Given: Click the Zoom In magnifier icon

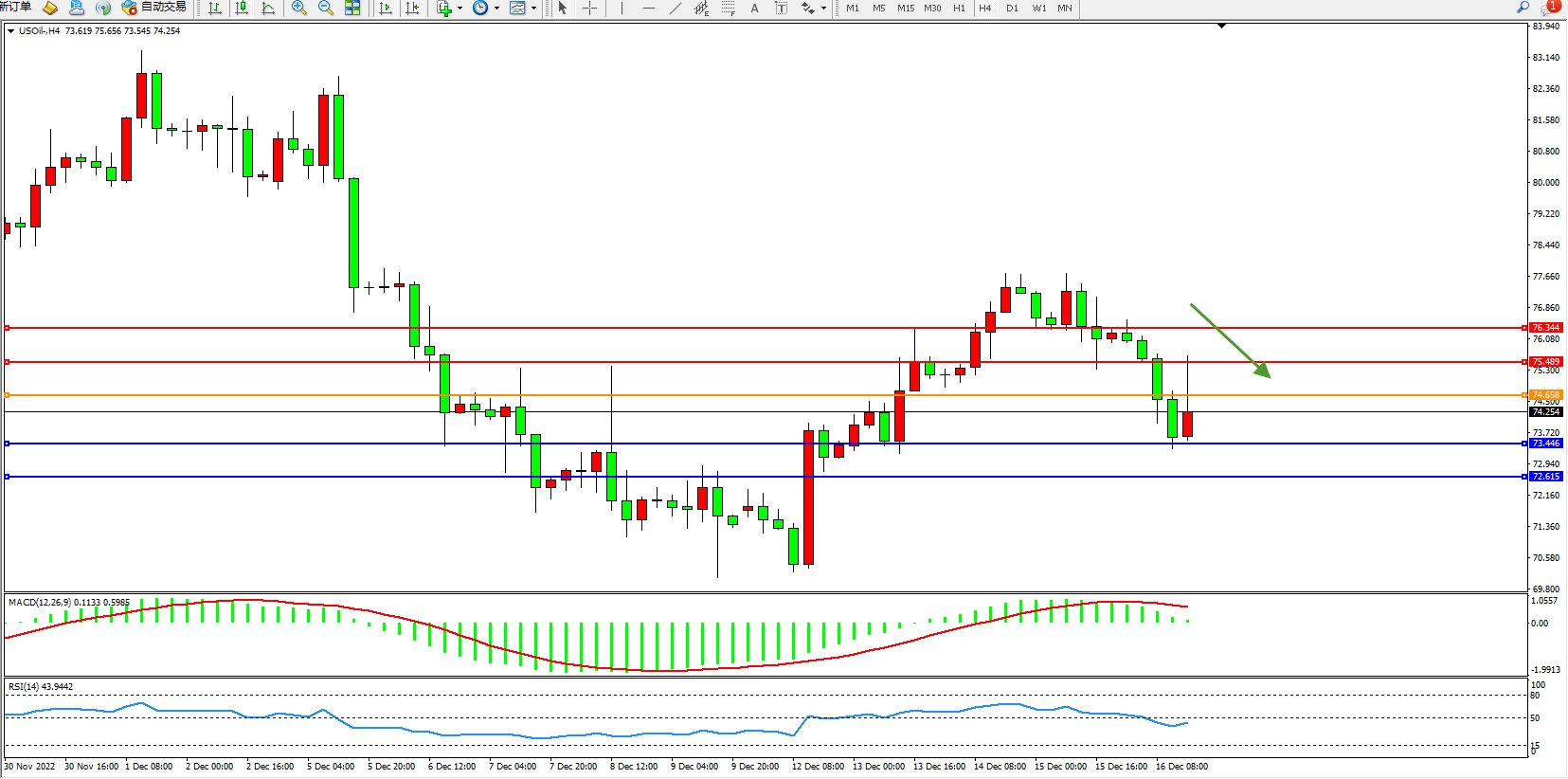Looking at the screenshot, I should 299,9.
